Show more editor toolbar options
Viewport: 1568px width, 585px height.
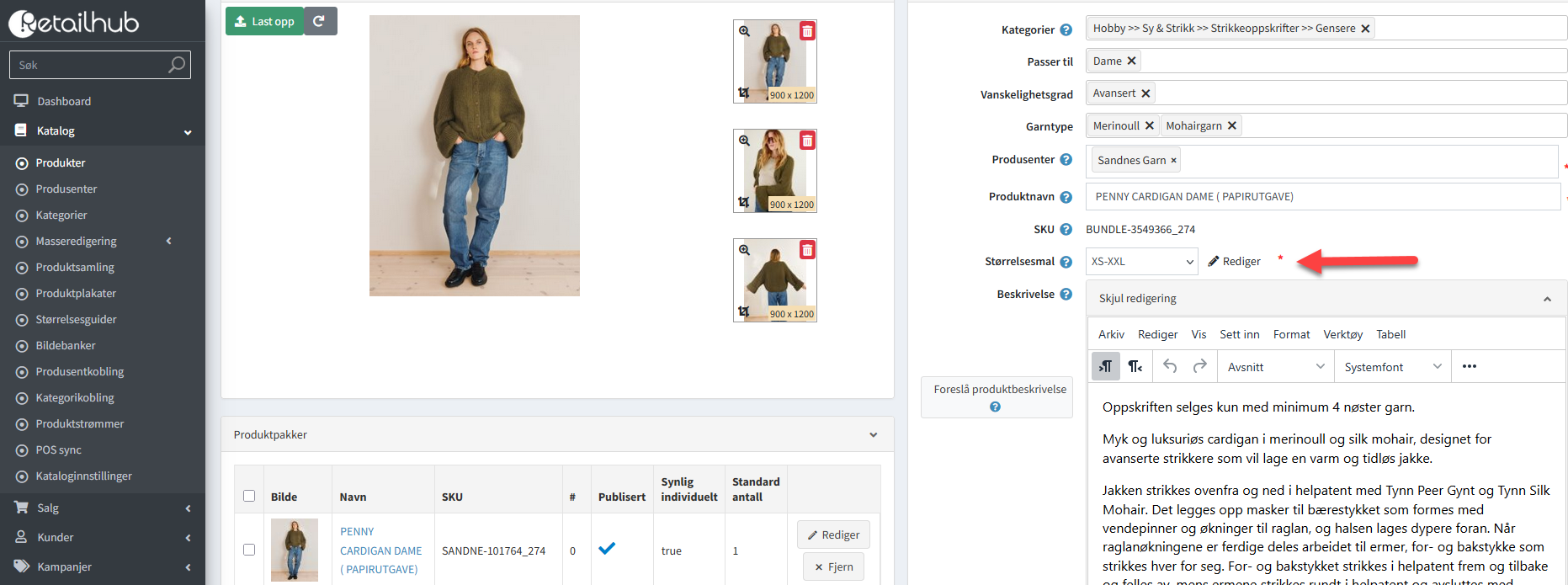tap(1469, 366)
